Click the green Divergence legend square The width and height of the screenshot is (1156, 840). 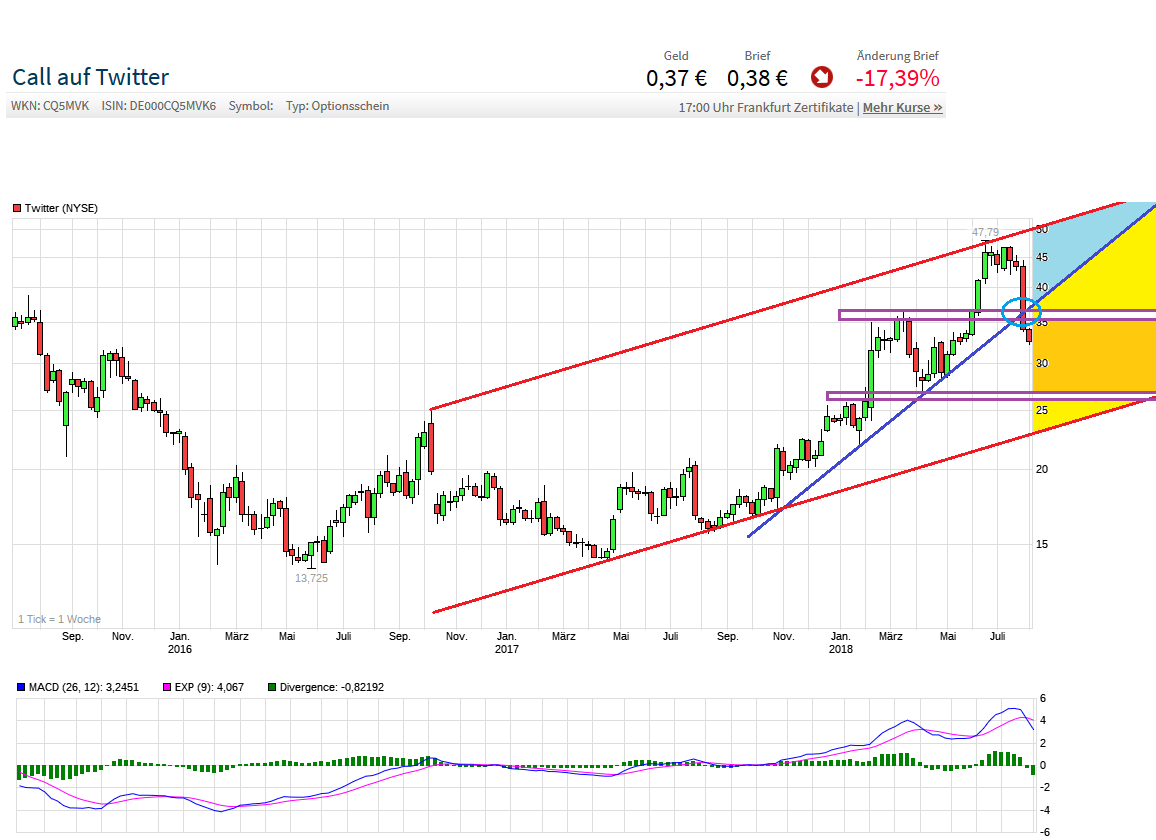(272, 687)
